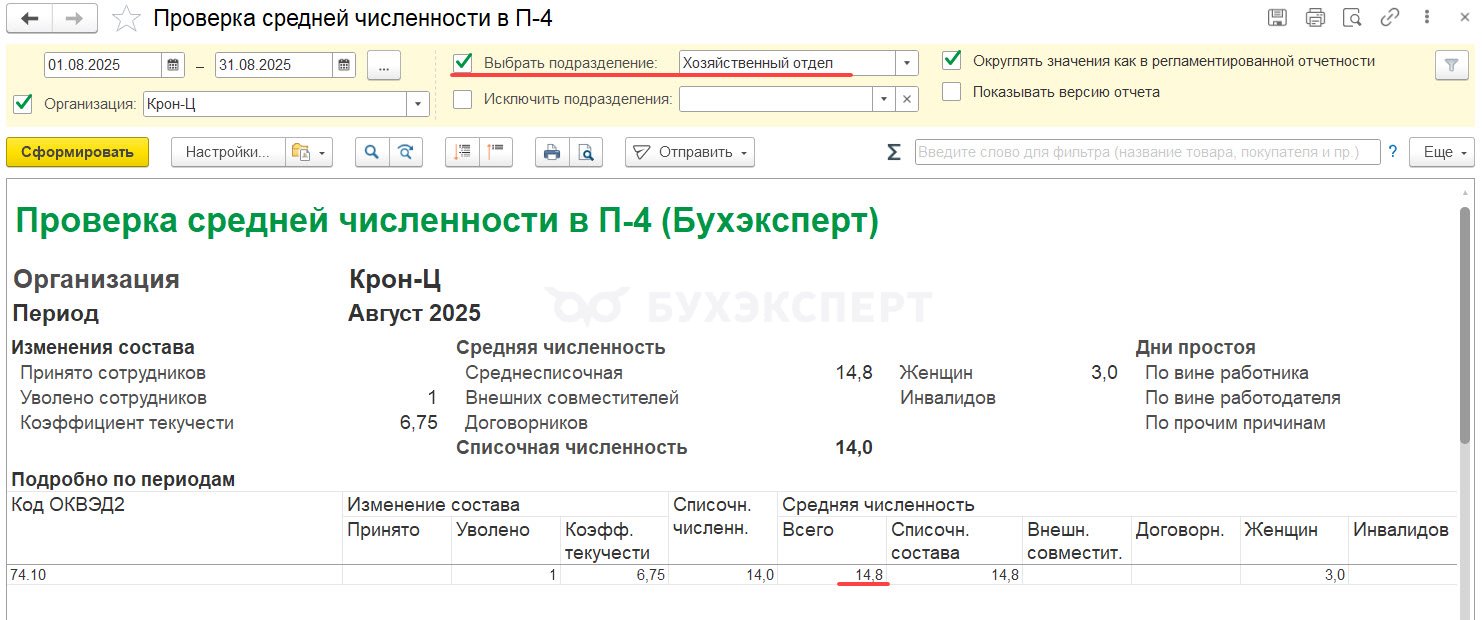Screen dimensions: 1482x620
Task: Clear the Исключить подразделения field with X
Action: (906, 99)
